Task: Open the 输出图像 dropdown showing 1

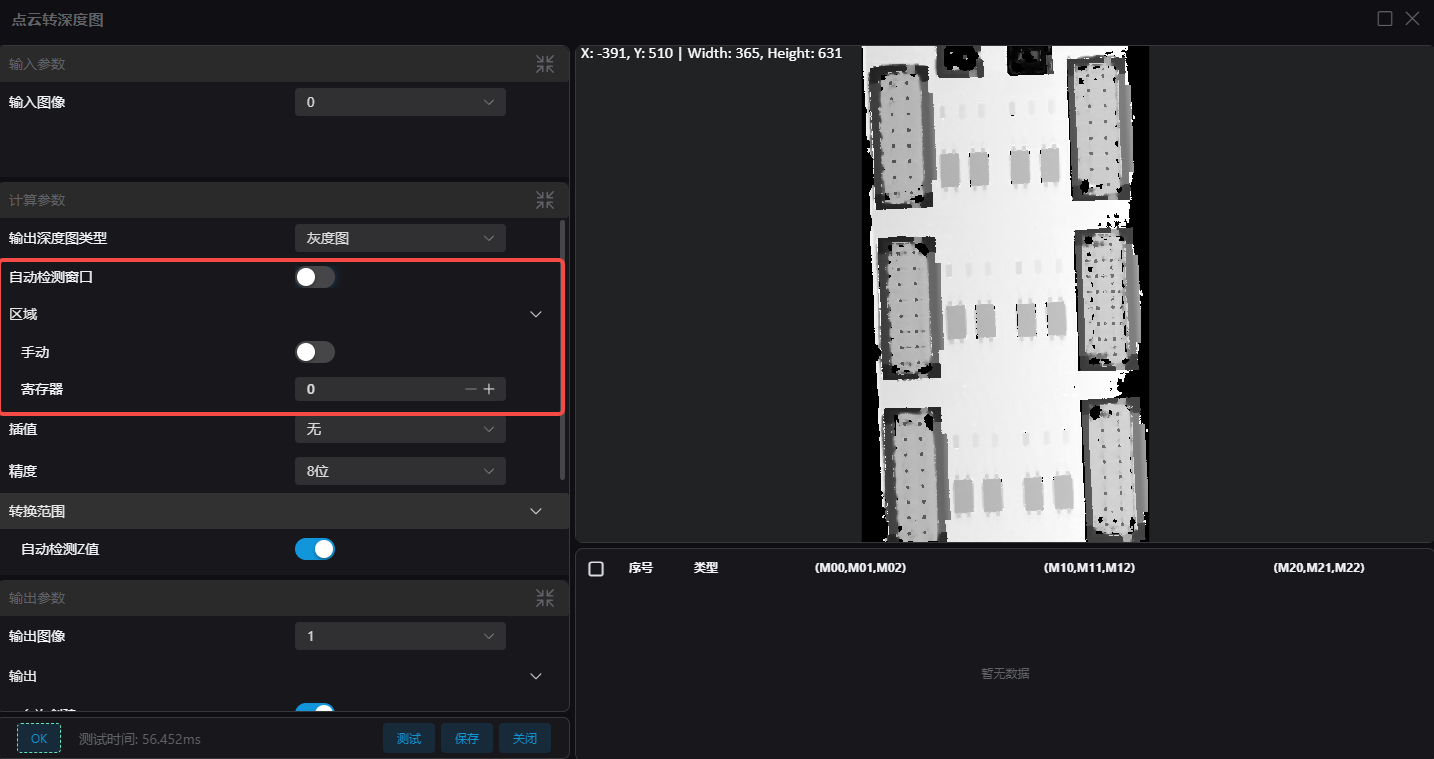Action: click(400, 636)
